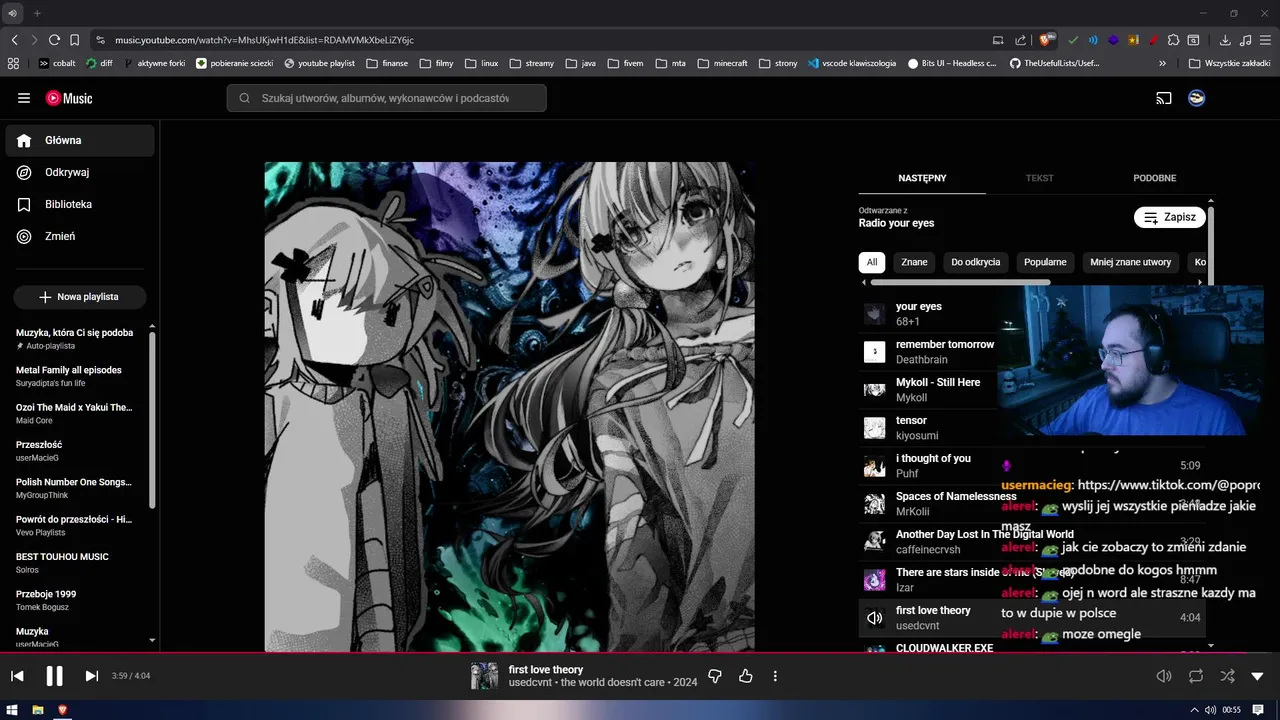Viewport: 1280px width, 720px height.
Task: Open Muzyka, która Ci się podoba playlist
Action: 76,339
